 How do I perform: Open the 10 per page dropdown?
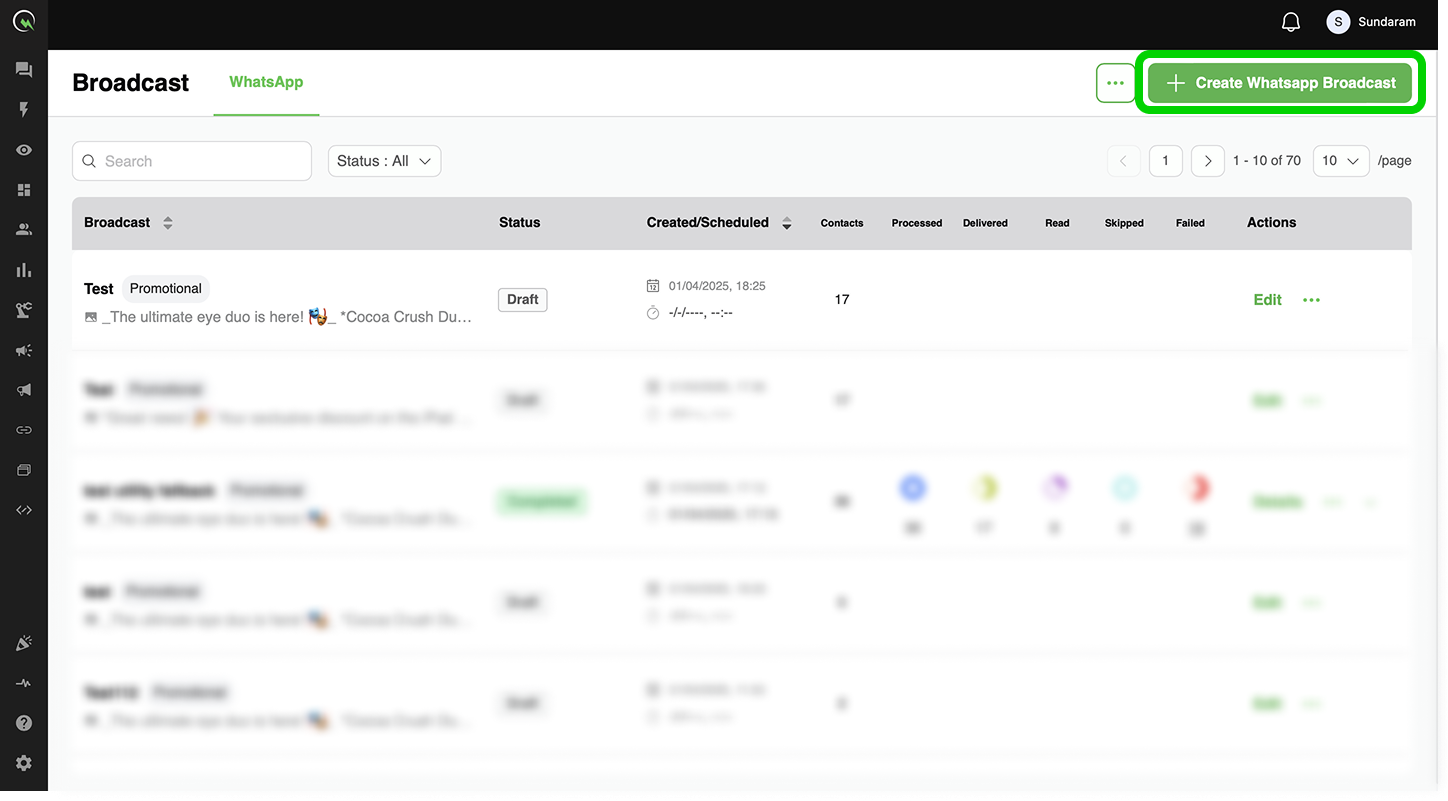click(x=1340, y=161)
